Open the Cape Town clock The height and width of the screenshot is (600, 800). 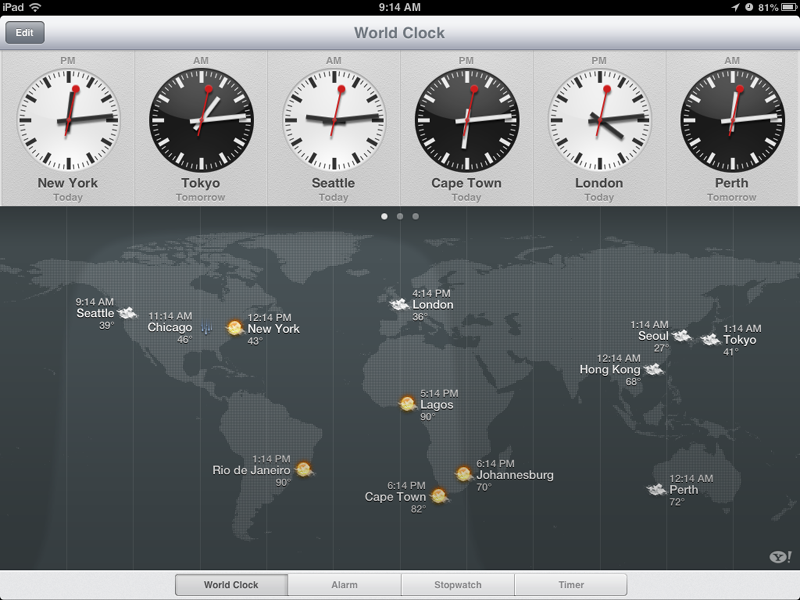[x=466, y=119]
